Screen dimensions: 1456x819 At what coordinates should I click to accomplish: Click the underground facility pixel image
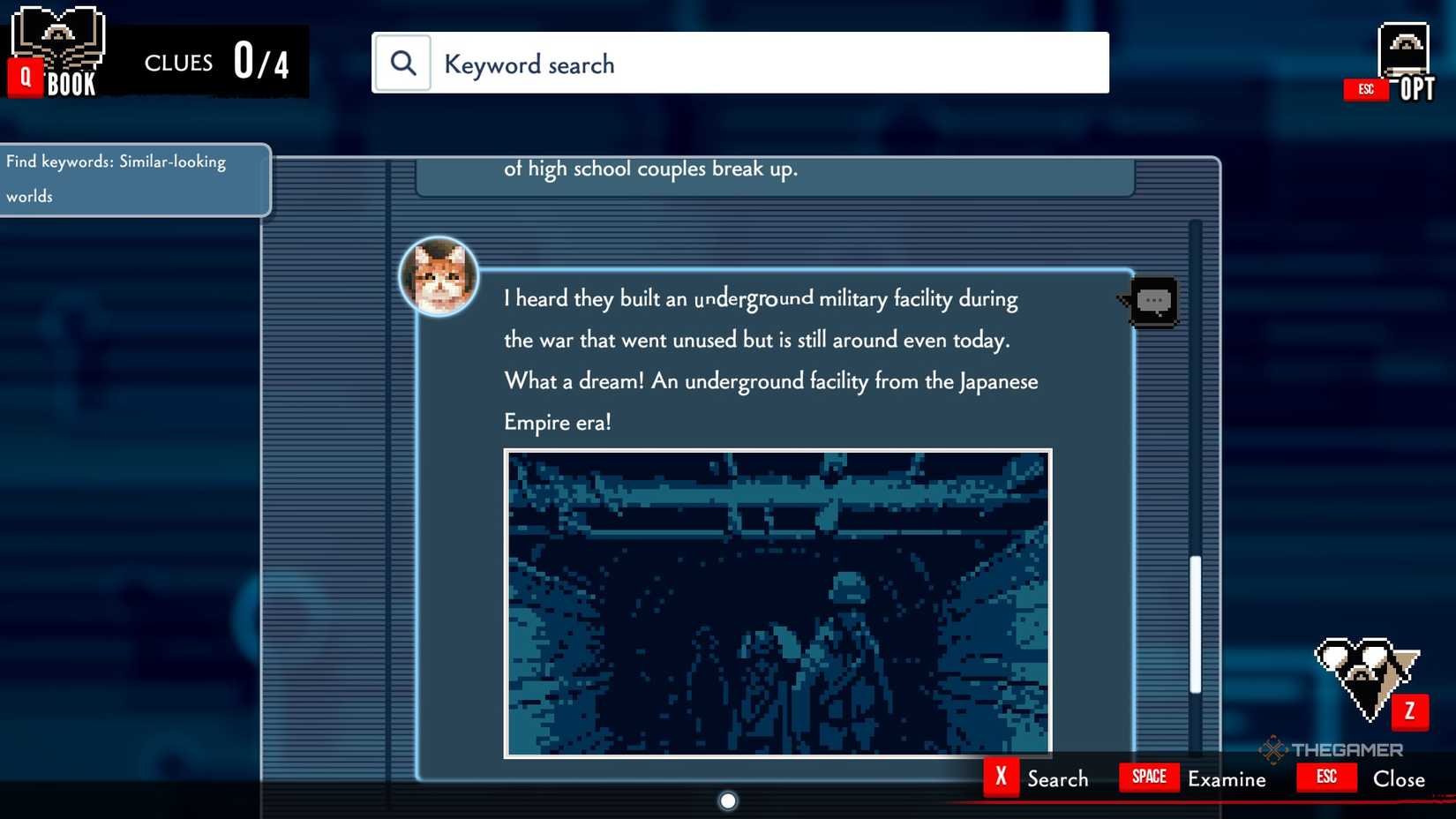[777, 604]
